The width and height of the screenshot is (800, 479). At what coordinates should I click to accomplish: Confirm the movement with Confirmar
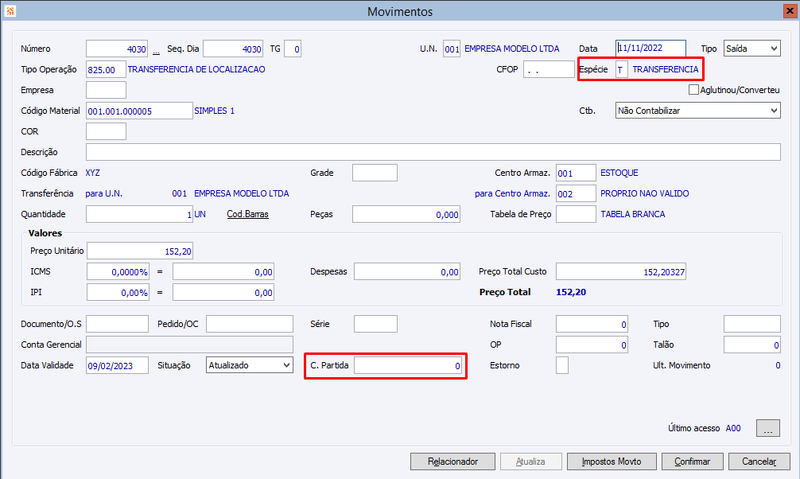[x=692, y=461]
